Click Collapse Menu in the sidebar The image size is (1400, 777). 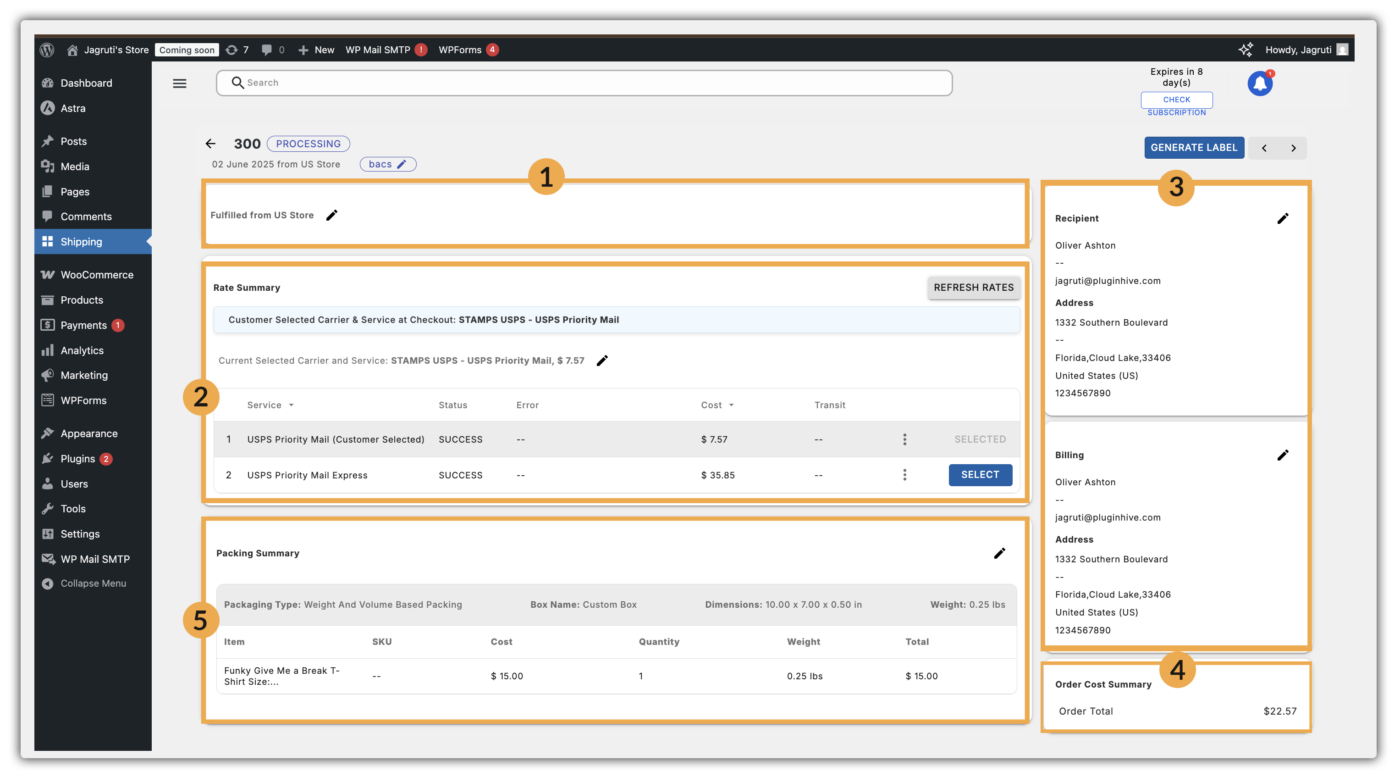93,584
